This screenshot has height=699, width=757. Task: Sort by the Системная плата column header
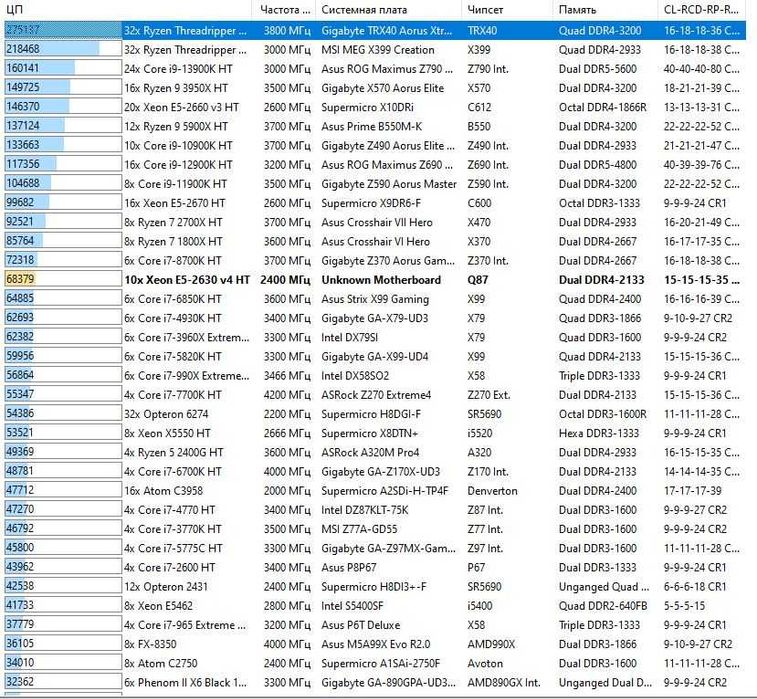point(389,9)
